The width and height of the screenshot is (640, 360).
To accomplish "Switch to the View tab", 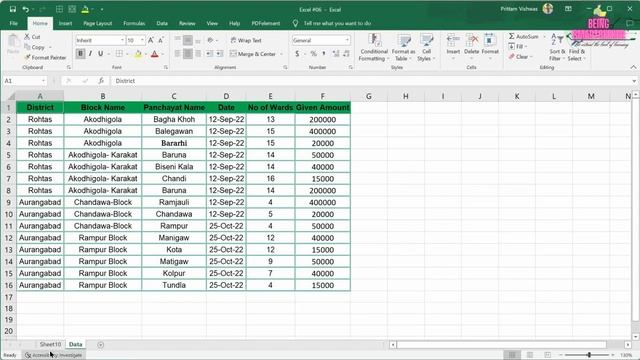I will 212,23.
